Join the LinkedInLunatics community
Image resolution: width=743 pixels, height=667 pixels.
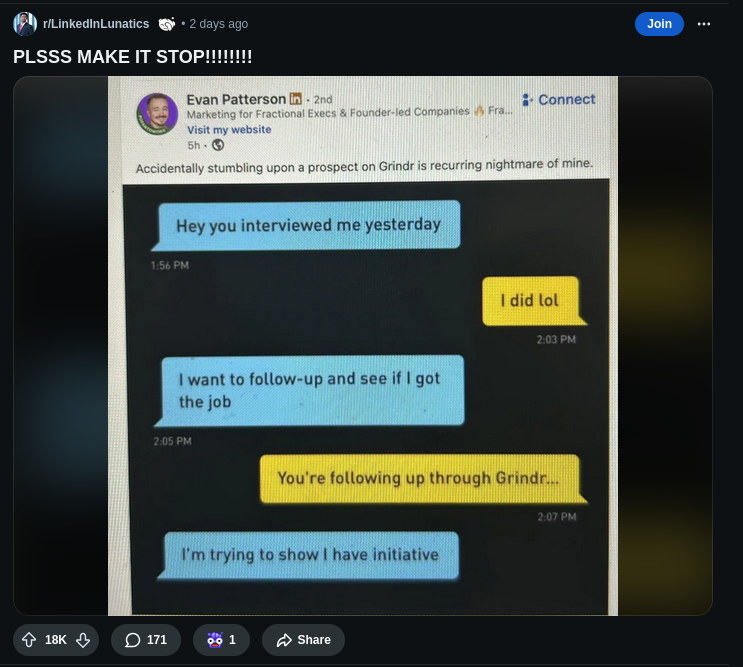click(659, 24)
